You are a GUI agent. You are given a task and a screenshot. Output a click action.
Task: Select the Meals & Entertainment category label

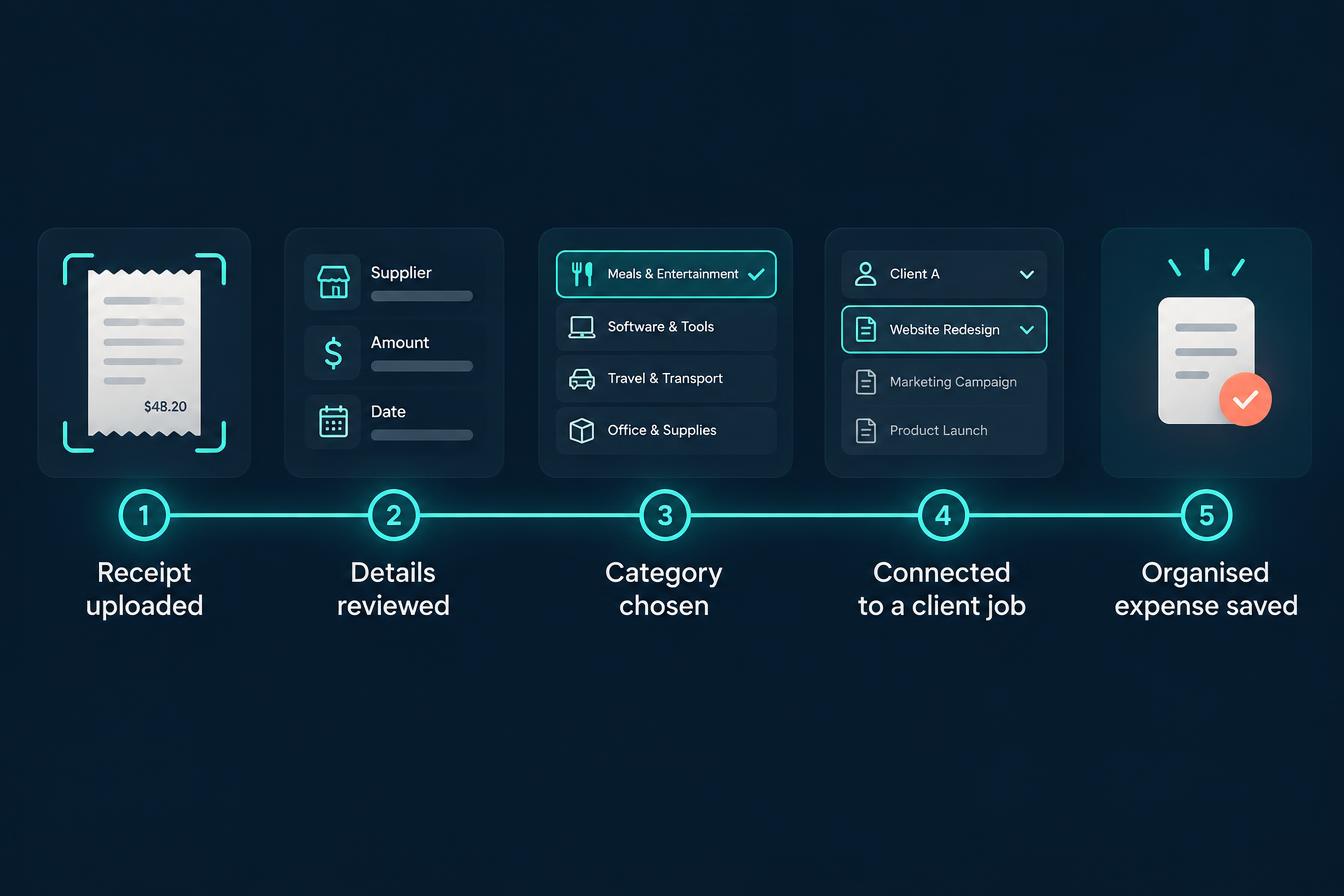pyautogui.click(x=673, y=274)
